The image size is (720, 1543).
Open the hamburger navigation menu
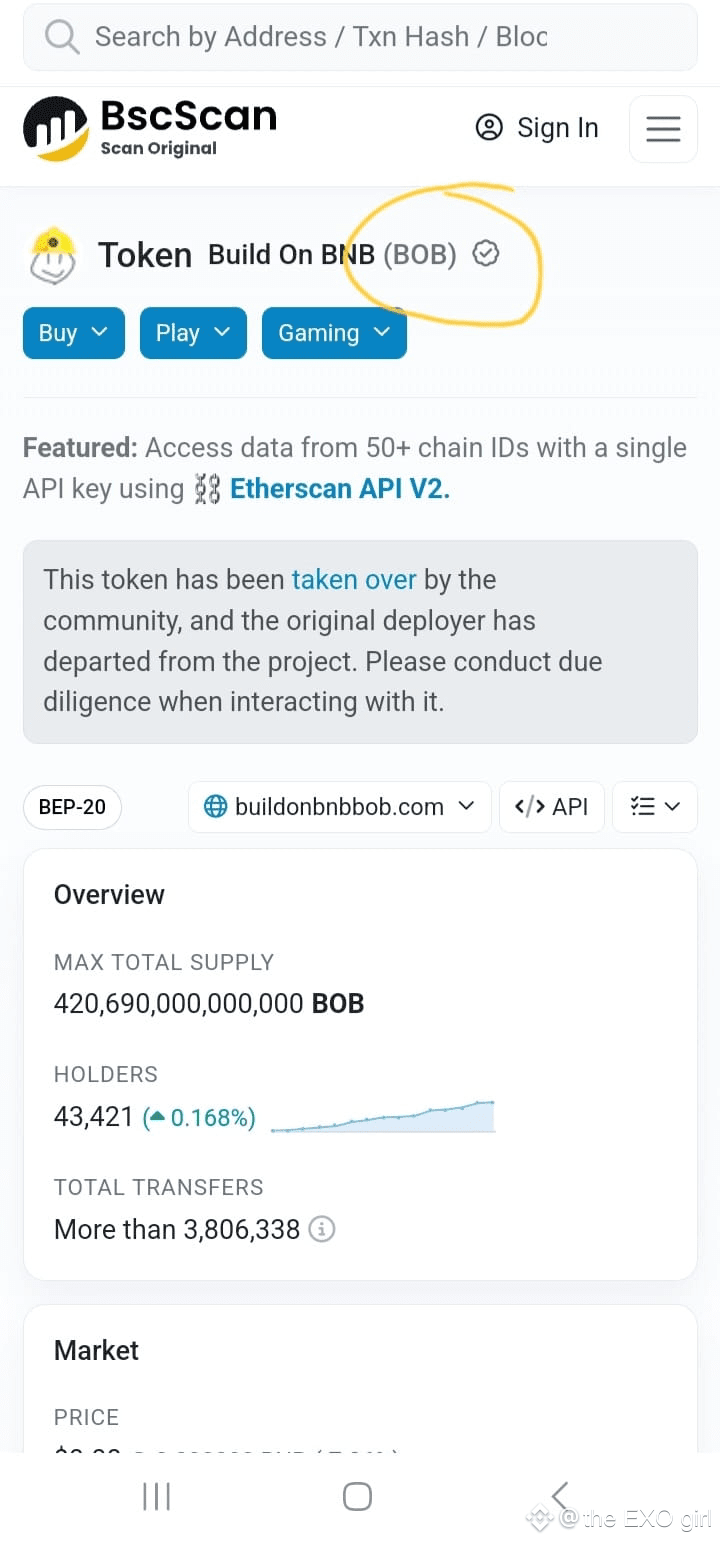coord(663,128)
